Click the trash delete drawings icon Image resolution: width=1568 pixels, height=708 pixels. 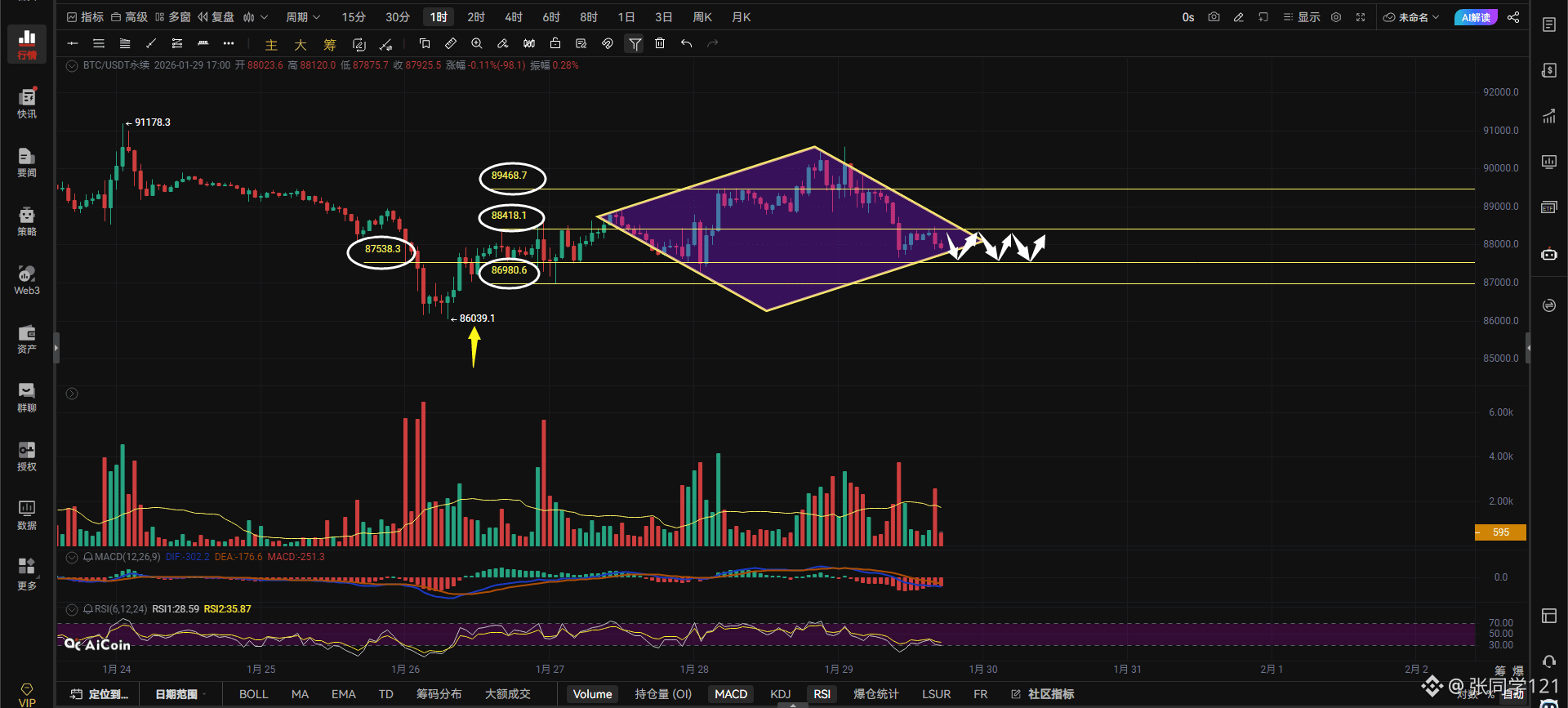click(x=660, y=43)
